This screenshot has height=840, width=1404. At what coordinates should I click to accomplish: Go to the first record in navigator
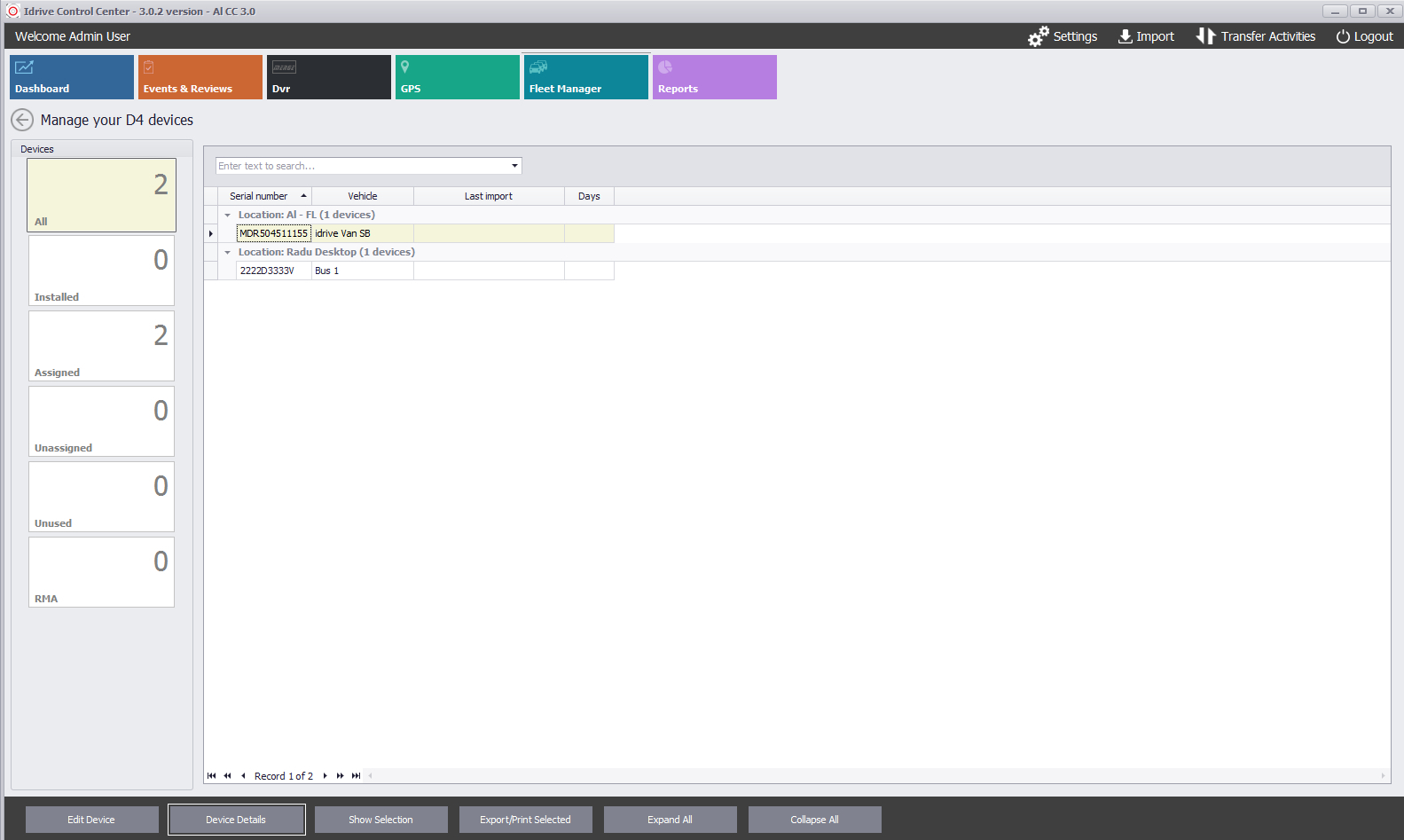click(x=211, y=776)
